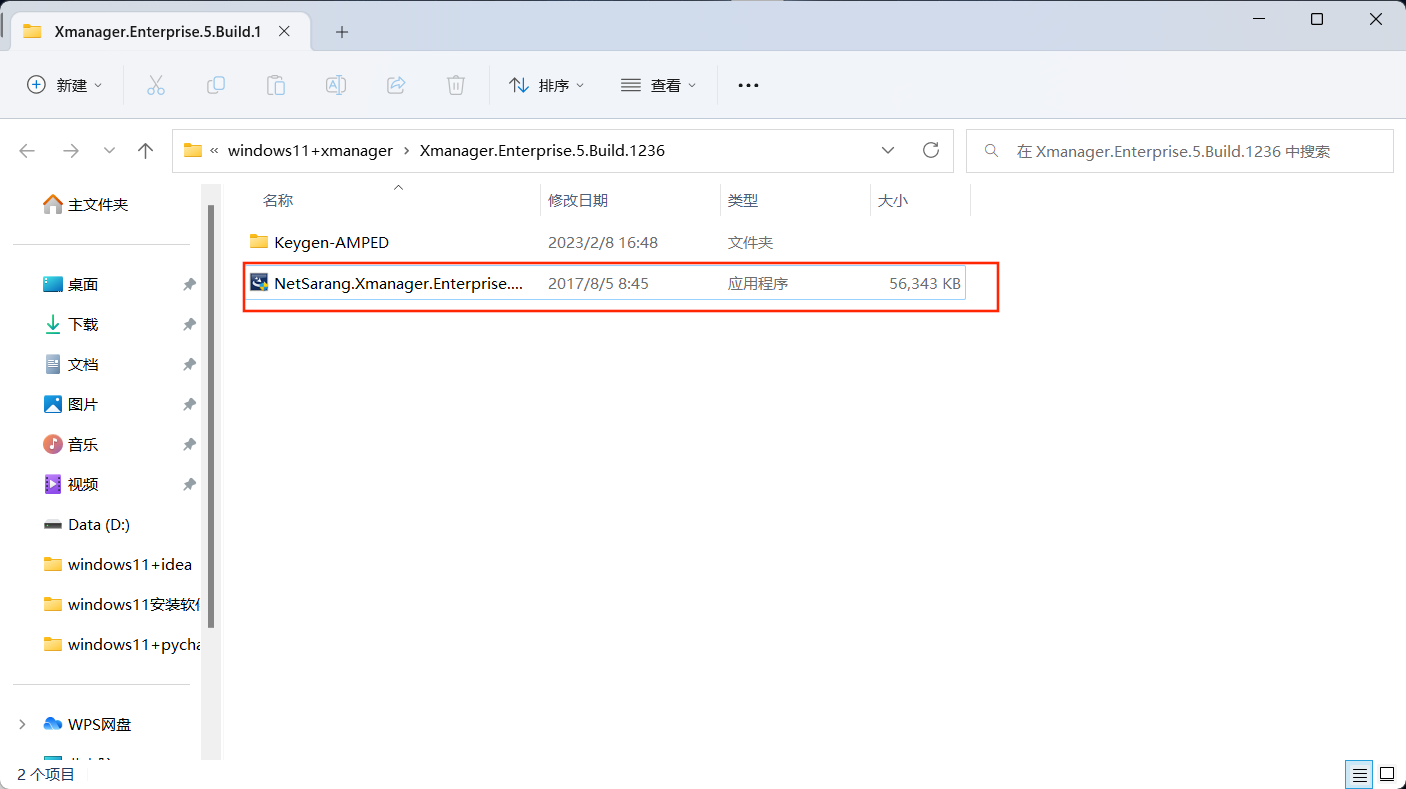
Task: Expand the WPS网盘 tree node
Action: click(x=24, y=724)
